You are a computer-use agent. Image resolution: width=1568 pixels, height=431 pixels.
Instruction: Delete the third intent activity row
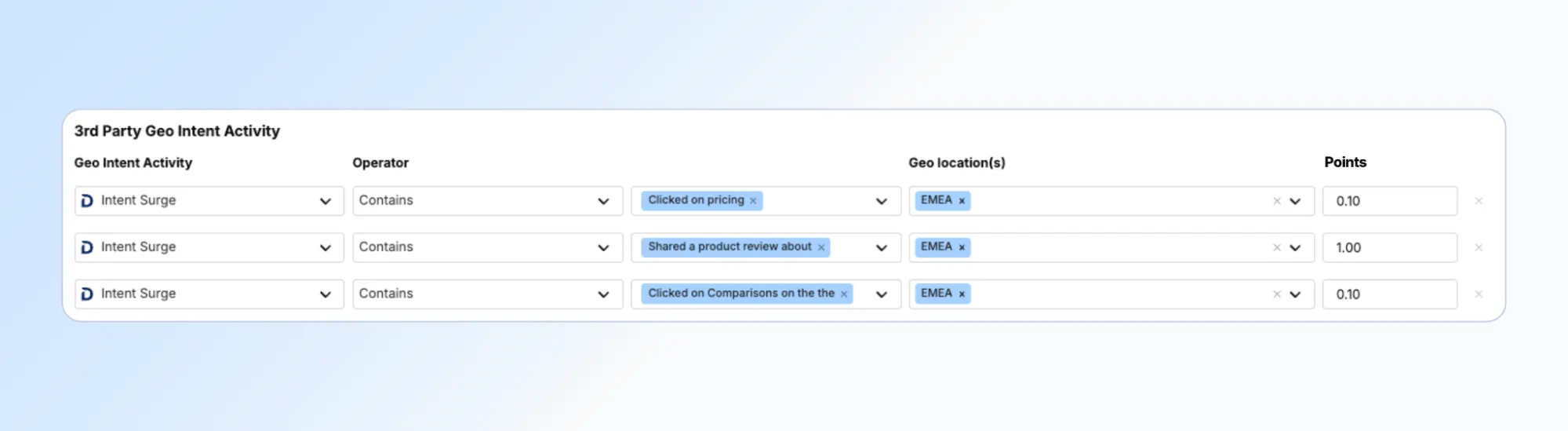[x=1479, y=294]
